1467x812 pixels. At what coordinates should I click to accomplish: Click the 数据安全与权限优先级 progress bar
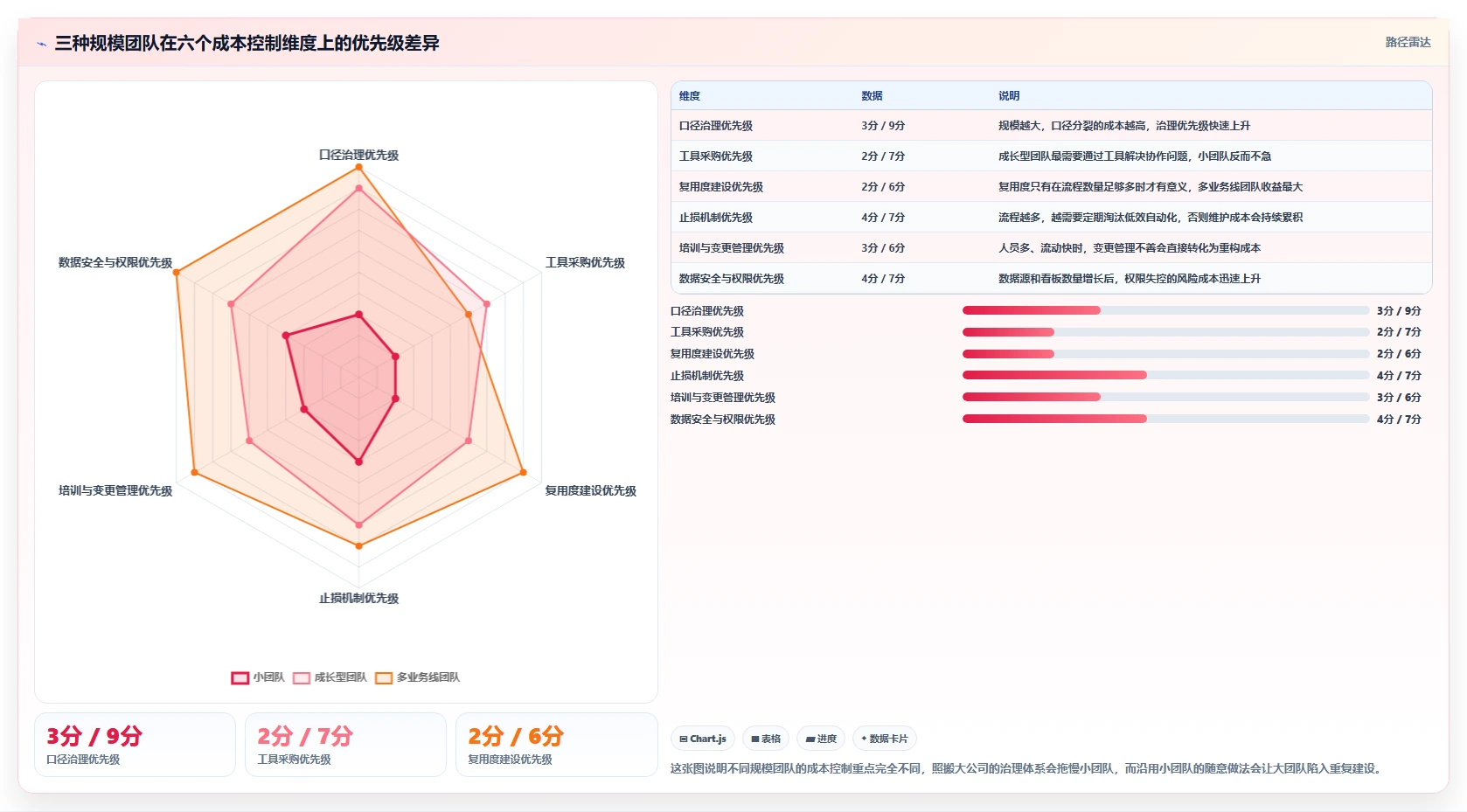point(1165,419)
